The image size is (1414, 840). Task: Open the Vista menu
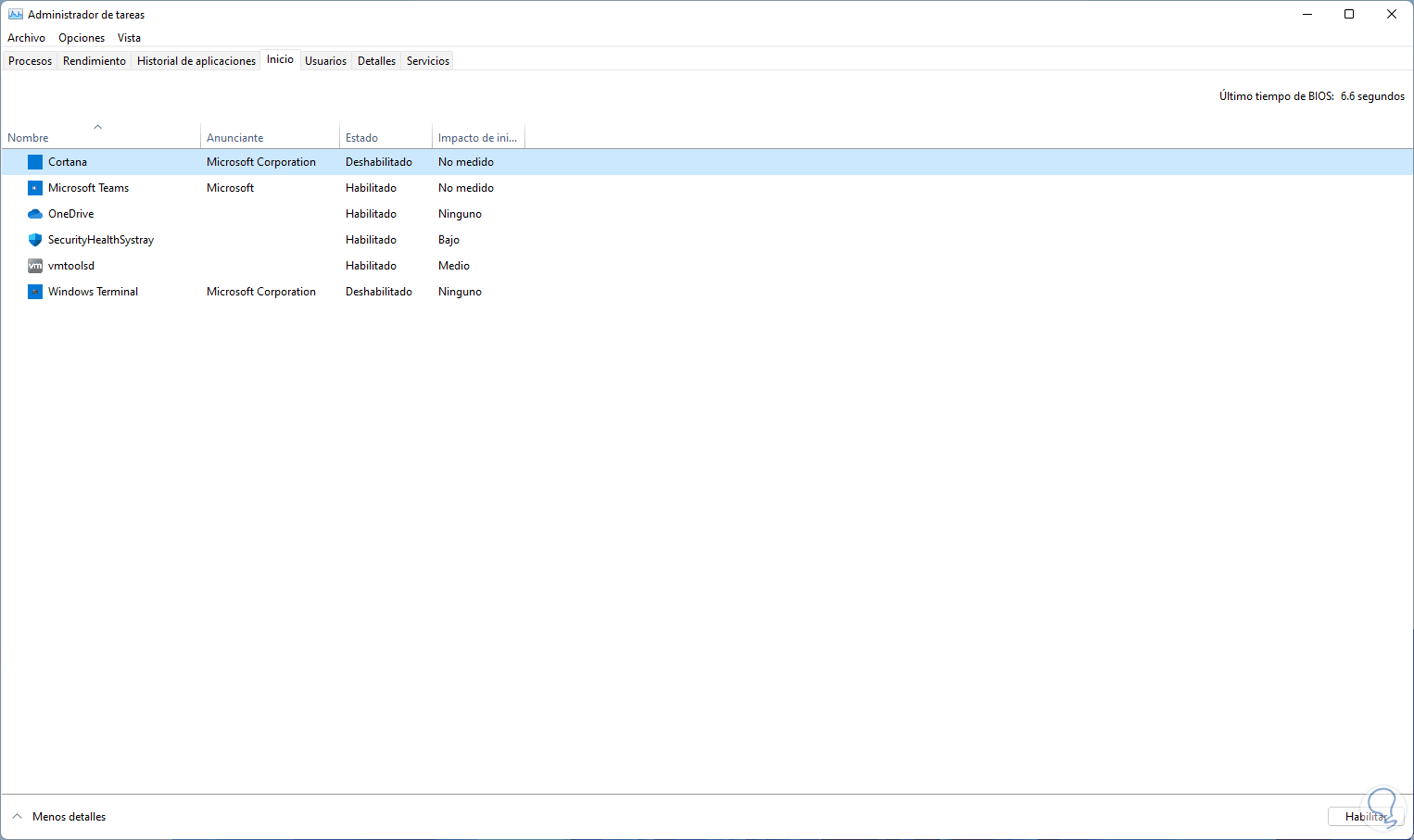(129, 38)
